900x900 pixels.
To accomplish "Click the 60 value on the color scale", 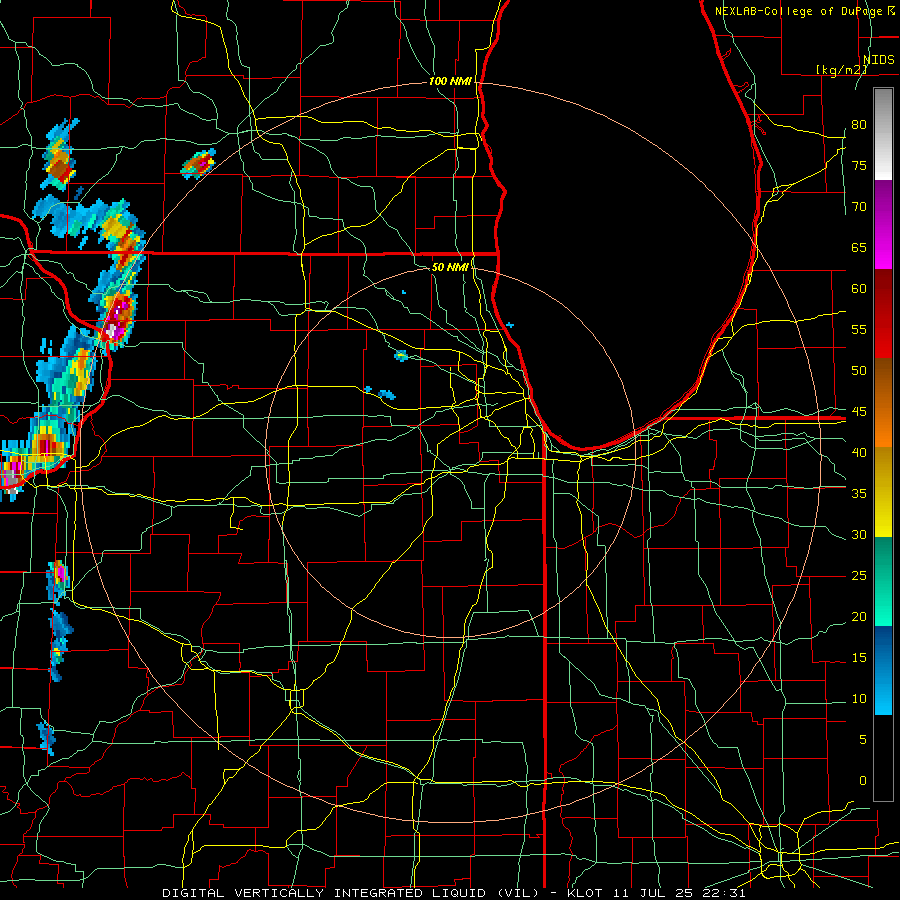I will pyautogui.click(x=859, y=289).
